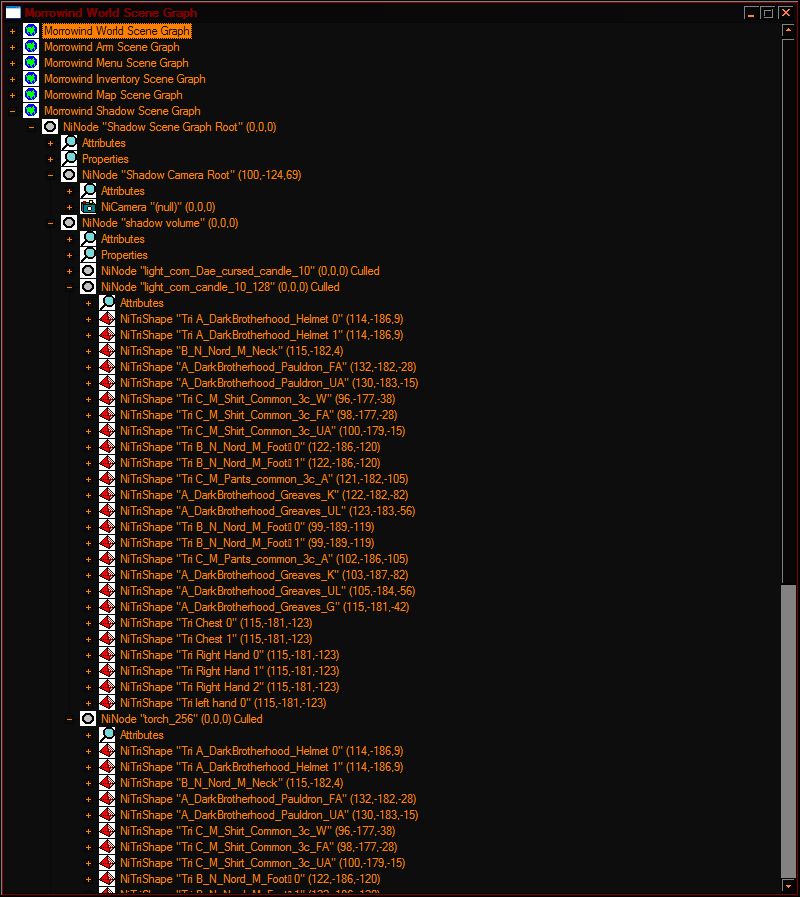Image resolution: width=800 pixels, height=897 pixels.
Task: Expand the Morrowind Map Scene Graph branch
Action: point(12,95)
